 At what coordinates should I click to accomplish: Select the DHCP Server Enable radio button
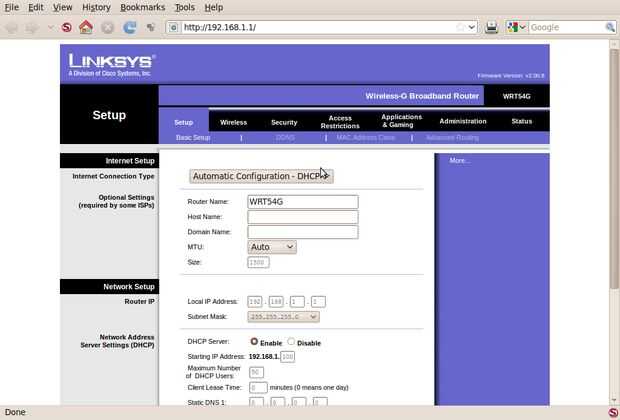[x=254, y=341]
